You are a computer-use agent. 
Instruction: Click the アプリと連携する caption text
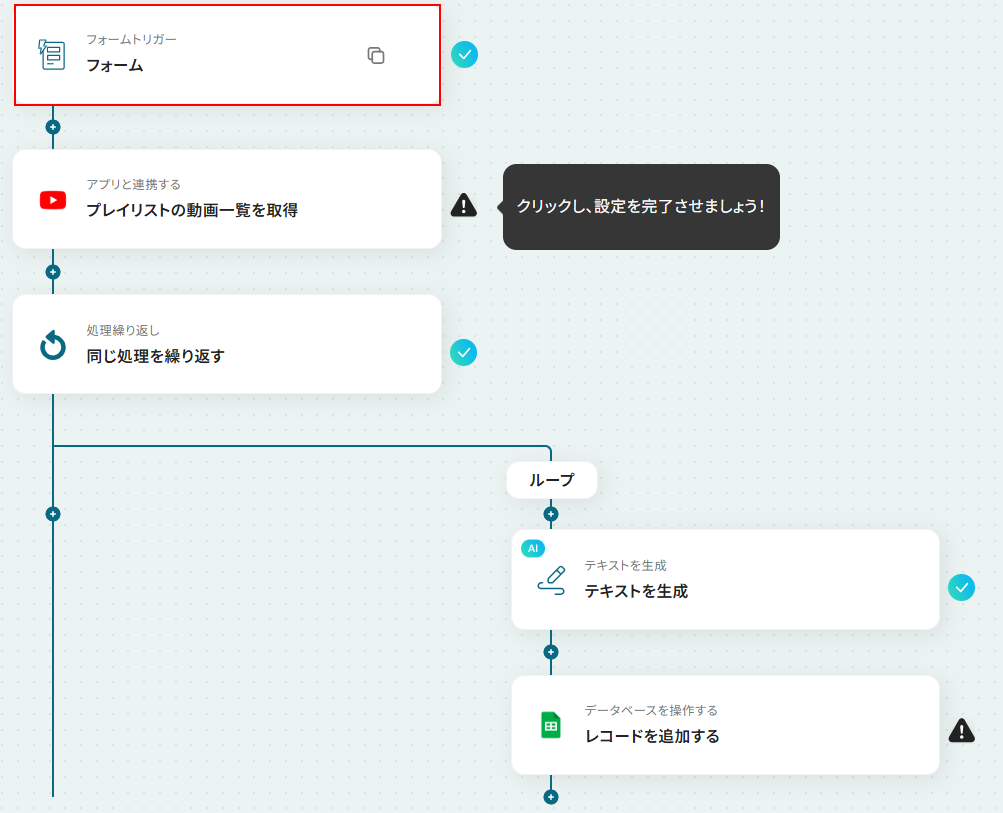[x=134, y=184]
